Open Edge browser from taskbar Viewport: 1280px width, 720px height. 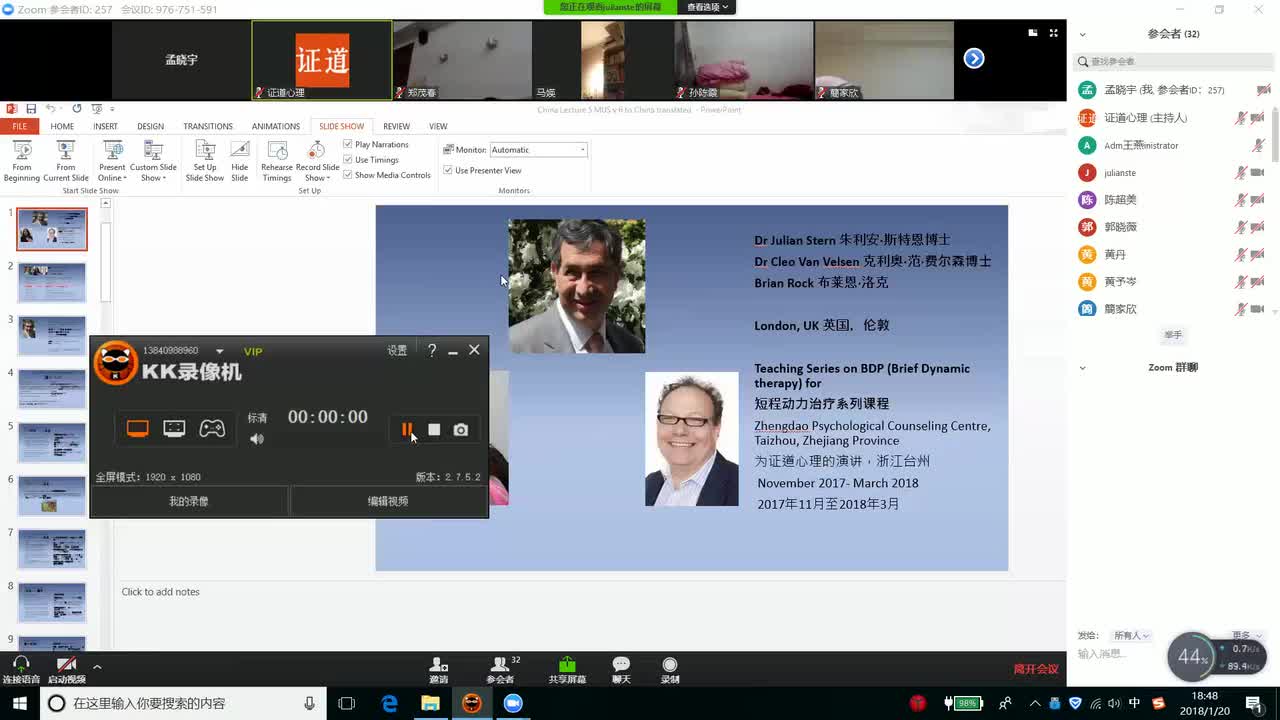[x=390, y=703]
